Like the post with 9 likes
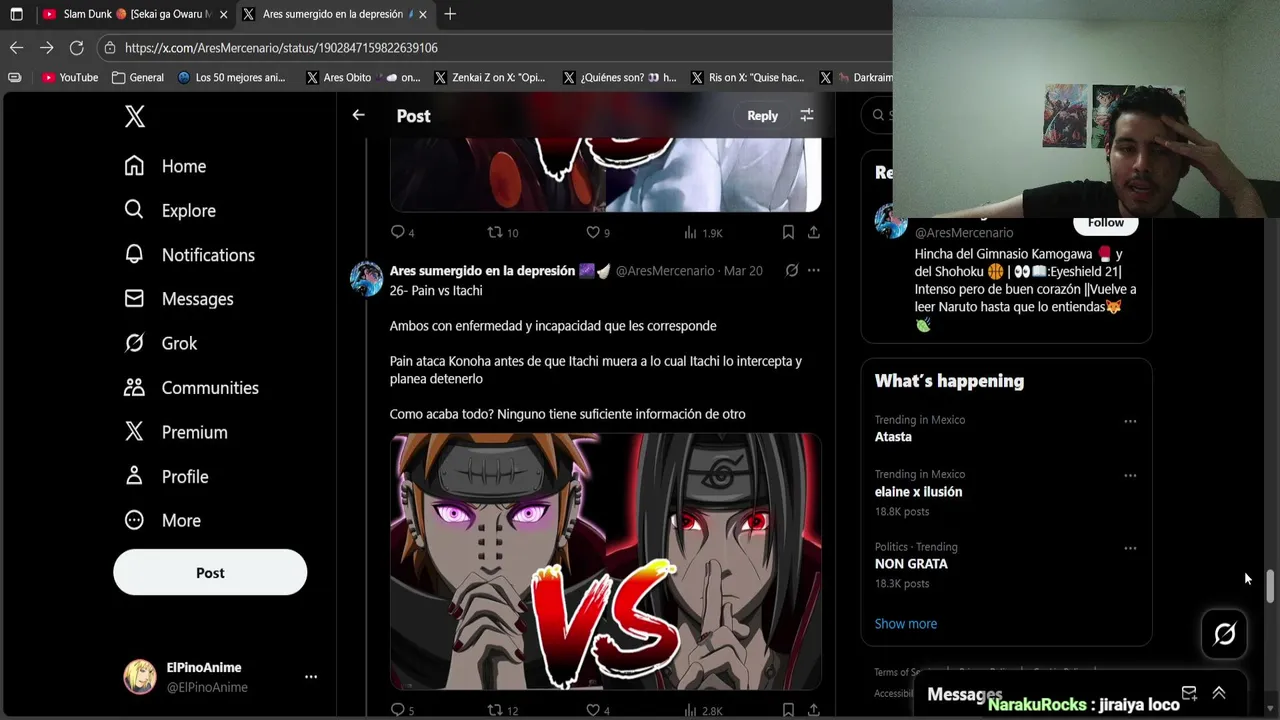The height and width of the screenshot is (720, 1280). pyautogui.click(x=597, y=232)
